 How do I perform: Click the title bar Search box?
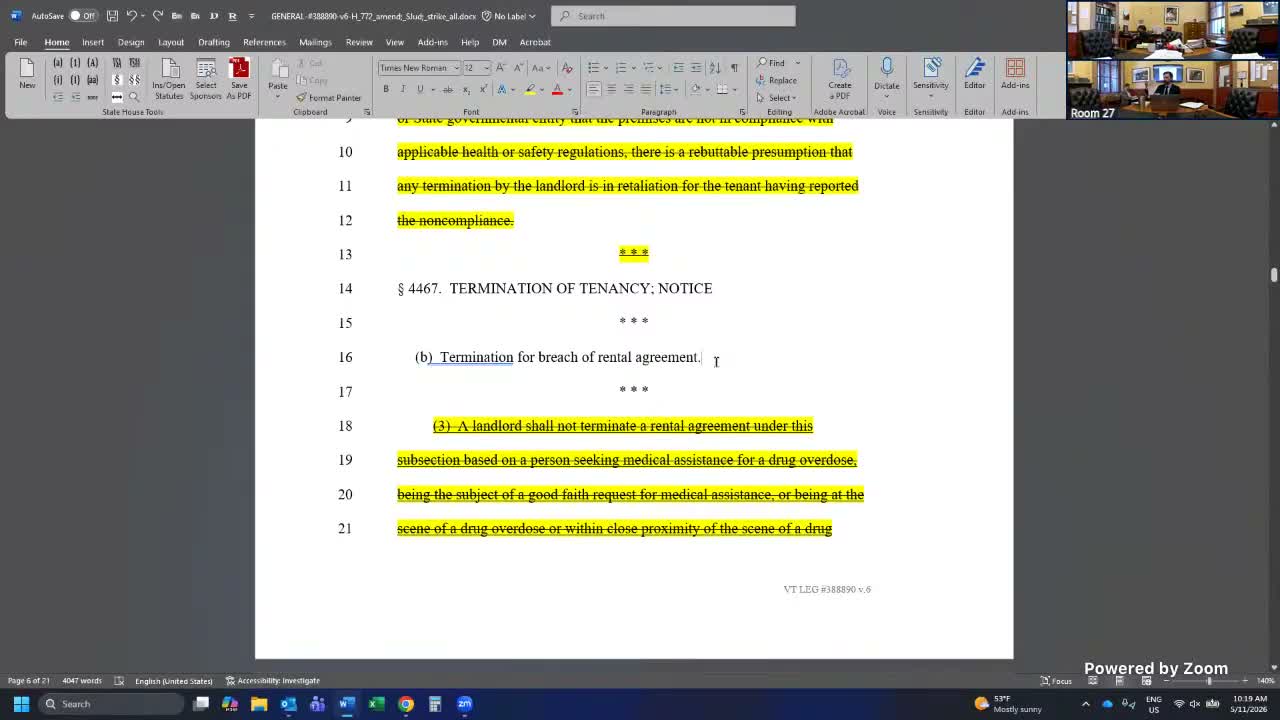[673, 16]
